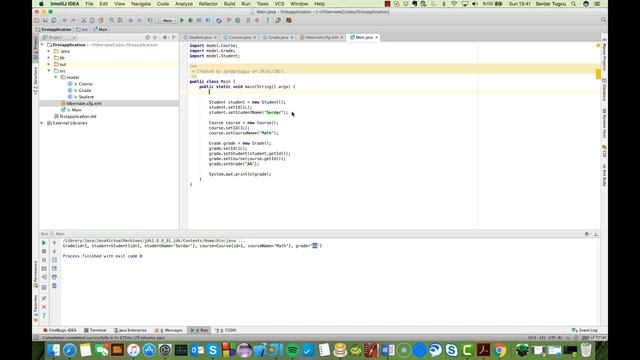Screen dimensions: 640x360
Task: Open Help via the question mark toolbar icon
Action: coord(268,20)
